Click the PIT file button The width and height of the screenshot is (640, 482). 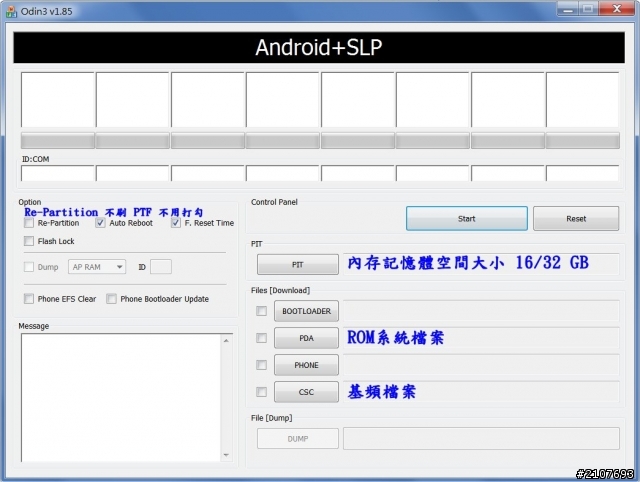point(298,264)
